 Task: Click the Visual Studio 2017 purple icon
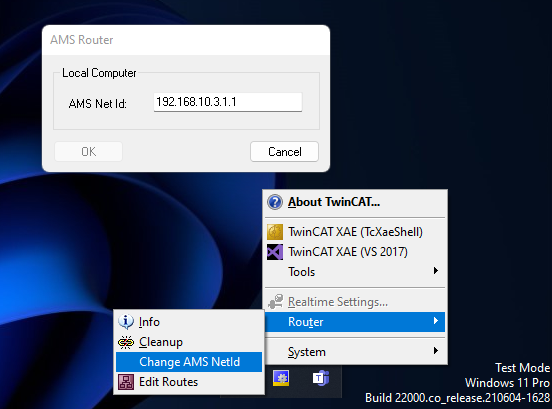tap(275, 252)
